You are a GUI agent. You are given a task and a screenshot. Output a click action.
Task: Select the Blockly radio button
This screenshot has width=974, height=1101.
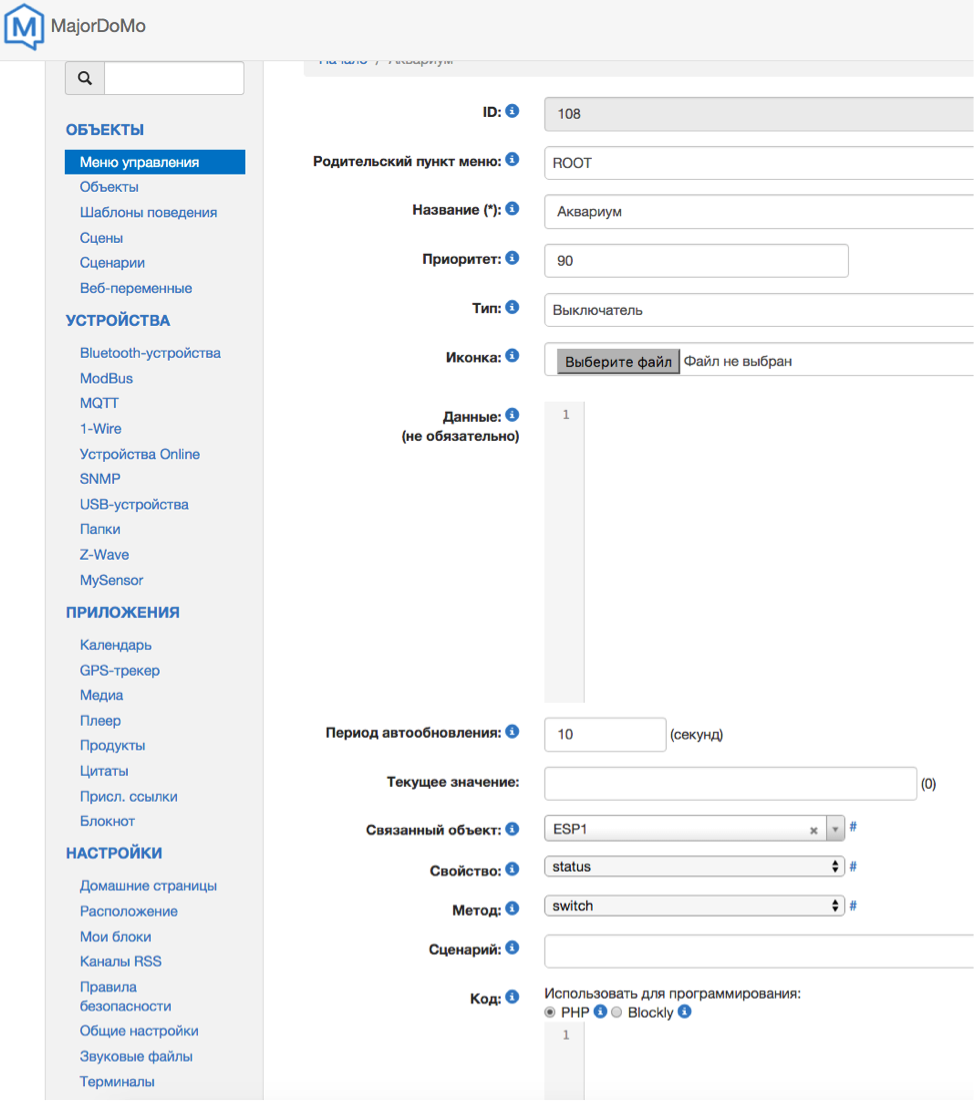[617, 1013]
